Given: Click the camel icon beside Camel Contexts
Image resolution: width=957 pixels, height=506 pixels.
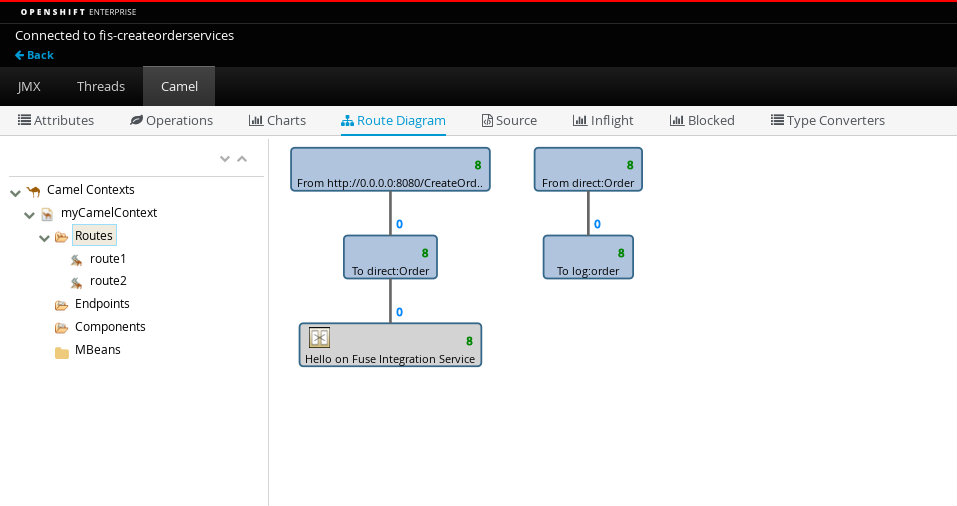Looking at the screenshot, I should pos(34,191).
